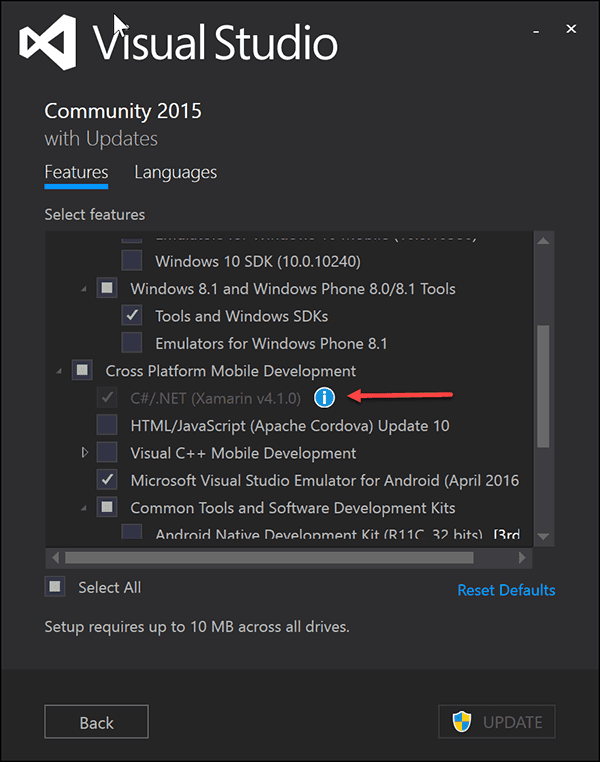Click the Visual Studio logo icon

click(x=47, y=43)
